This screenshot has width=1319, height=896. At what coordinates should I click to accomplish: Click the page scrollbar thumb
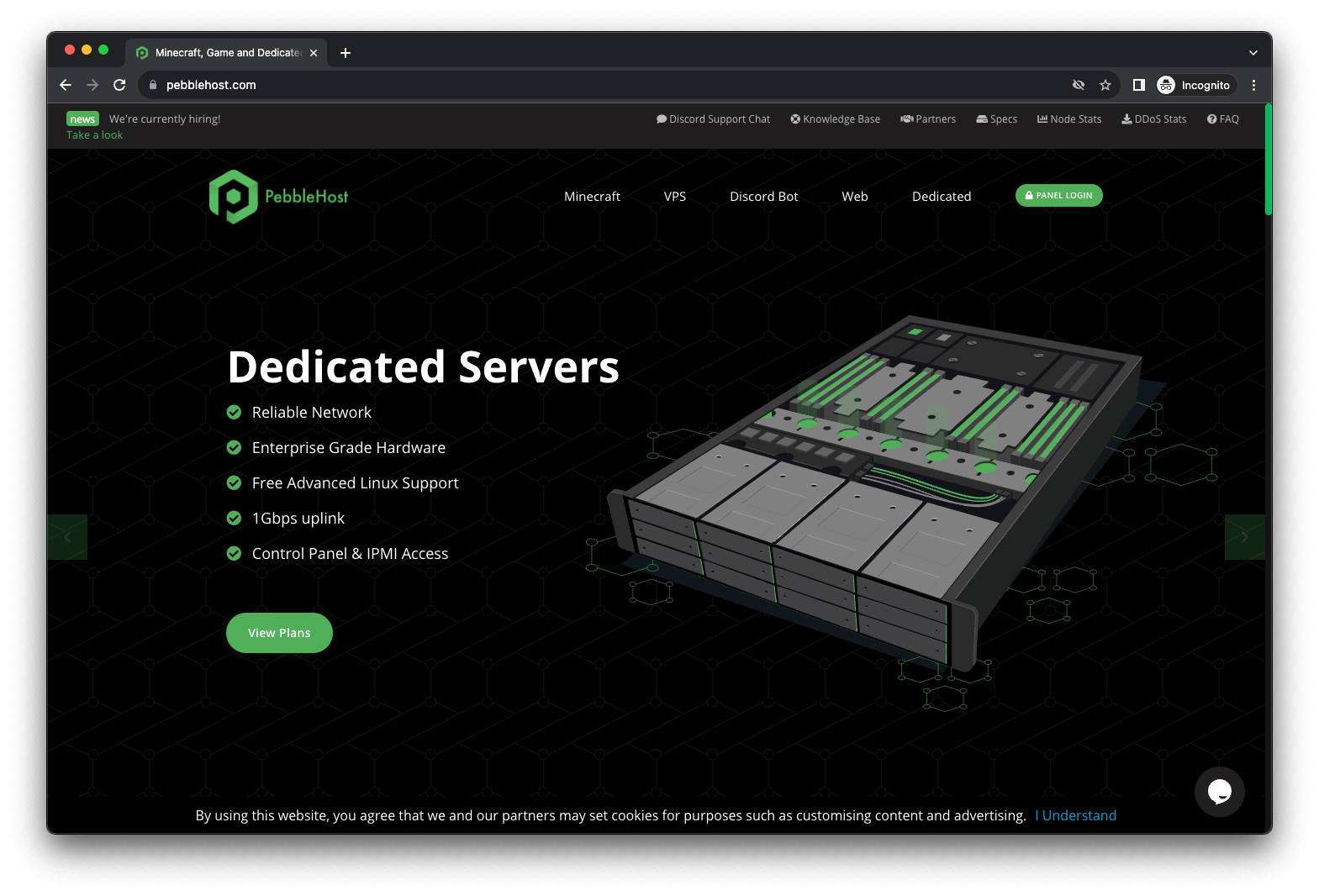1268,160
